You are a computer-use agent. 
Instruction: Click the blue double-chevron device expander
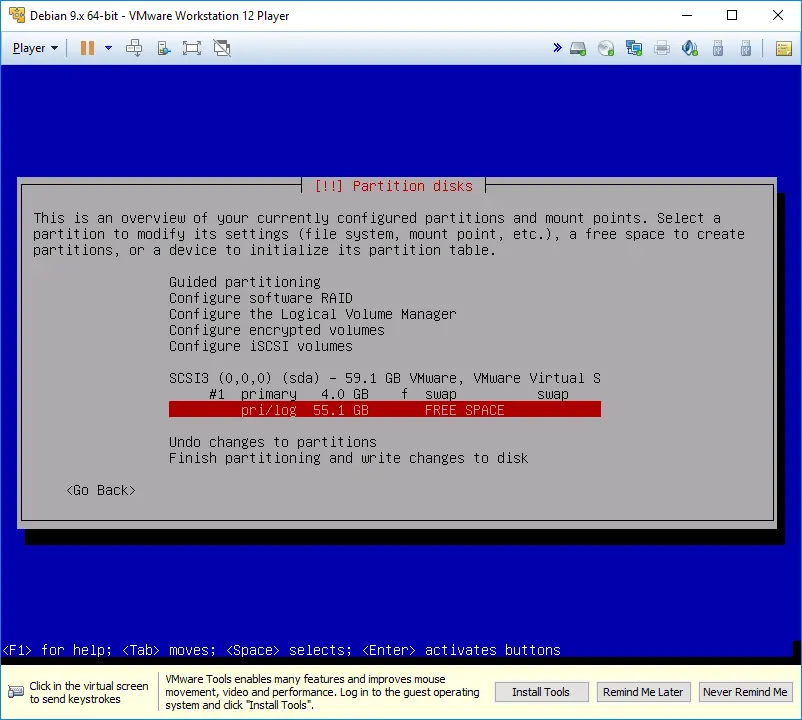point(558,48)
